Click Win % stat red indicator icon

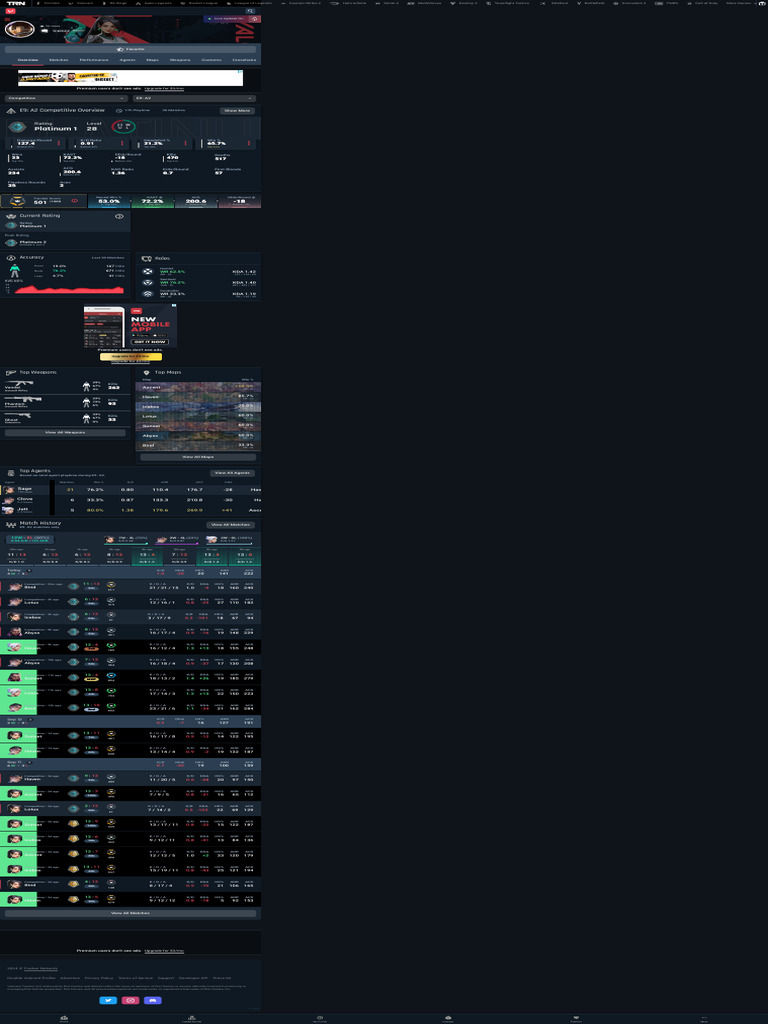point(249,142)
